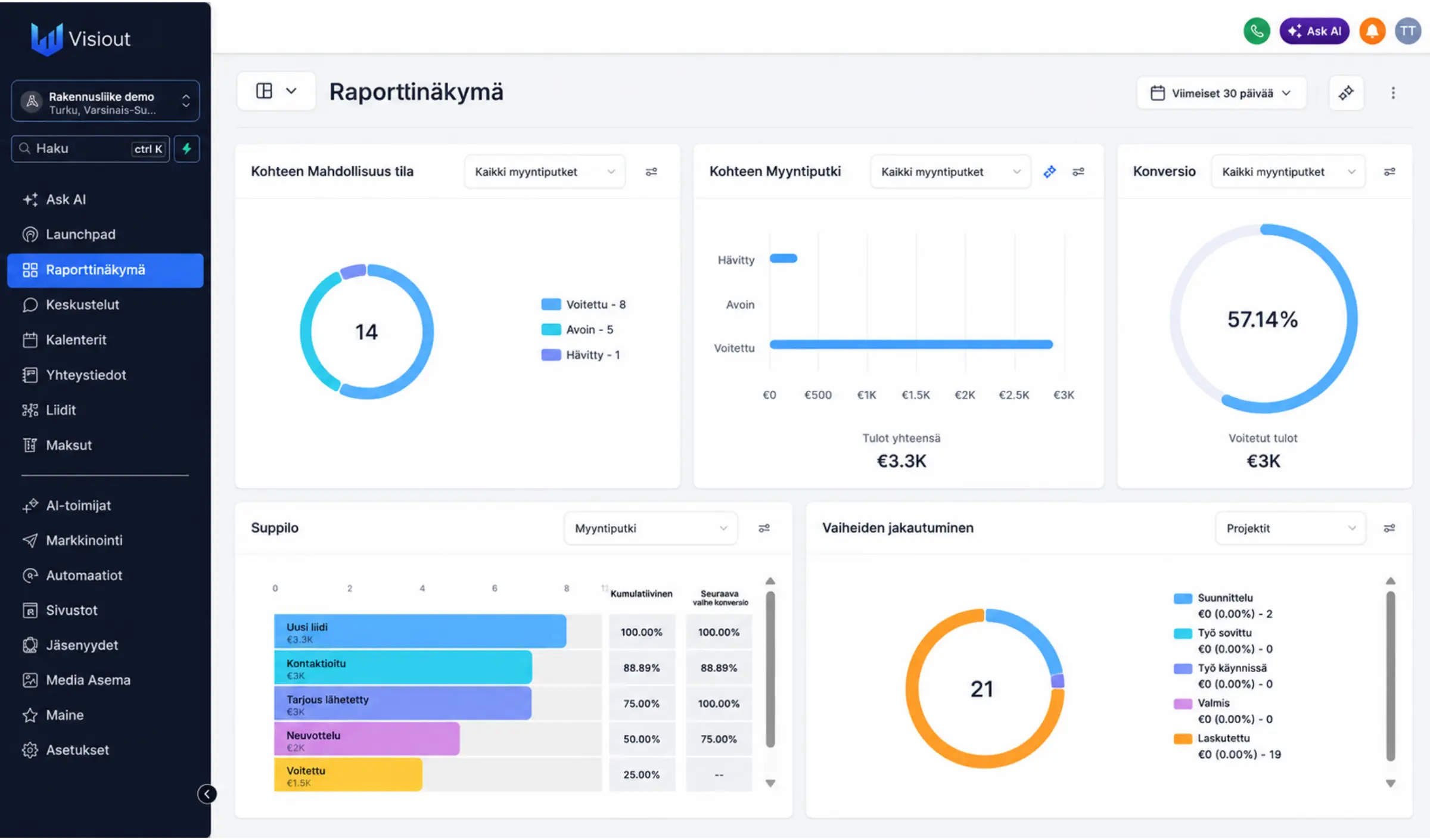Open settings of Kohteen Mahdollisuus tila widget

pos(651,172)
